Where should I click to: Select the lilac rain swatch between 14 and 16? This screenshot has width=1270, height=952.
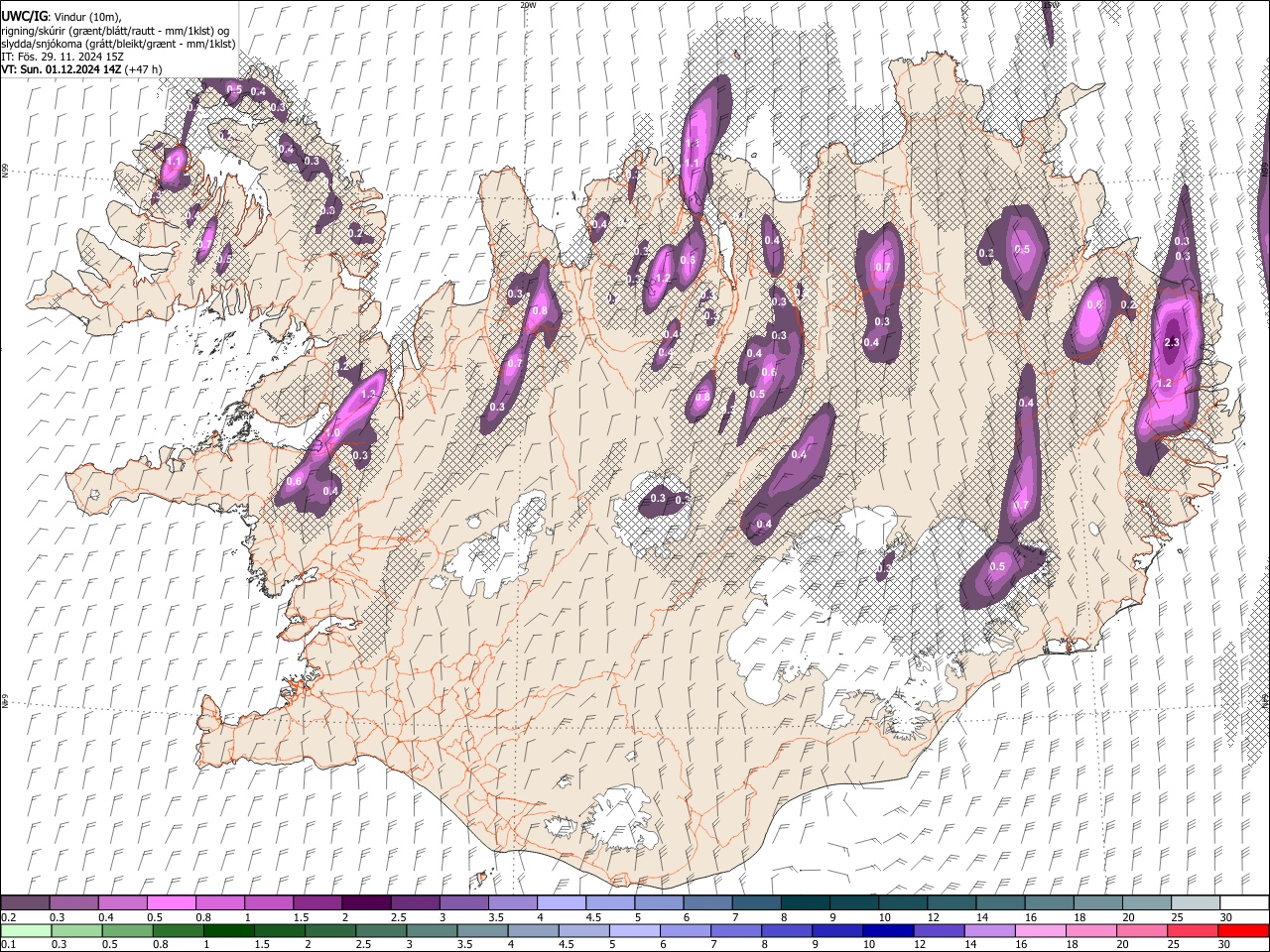[989, 930]
